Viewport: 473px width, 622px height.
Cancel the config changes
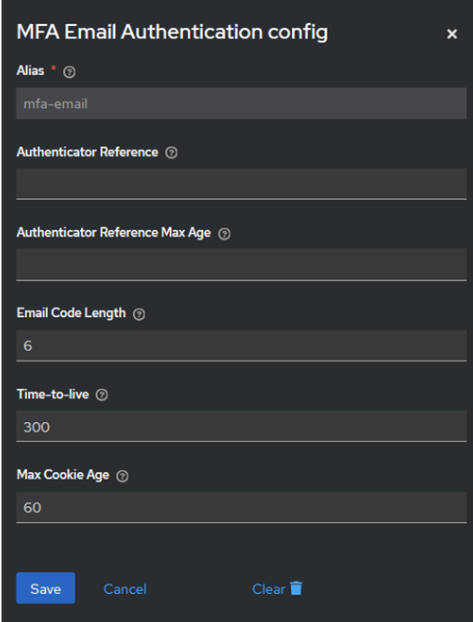[x=125, y=589]
